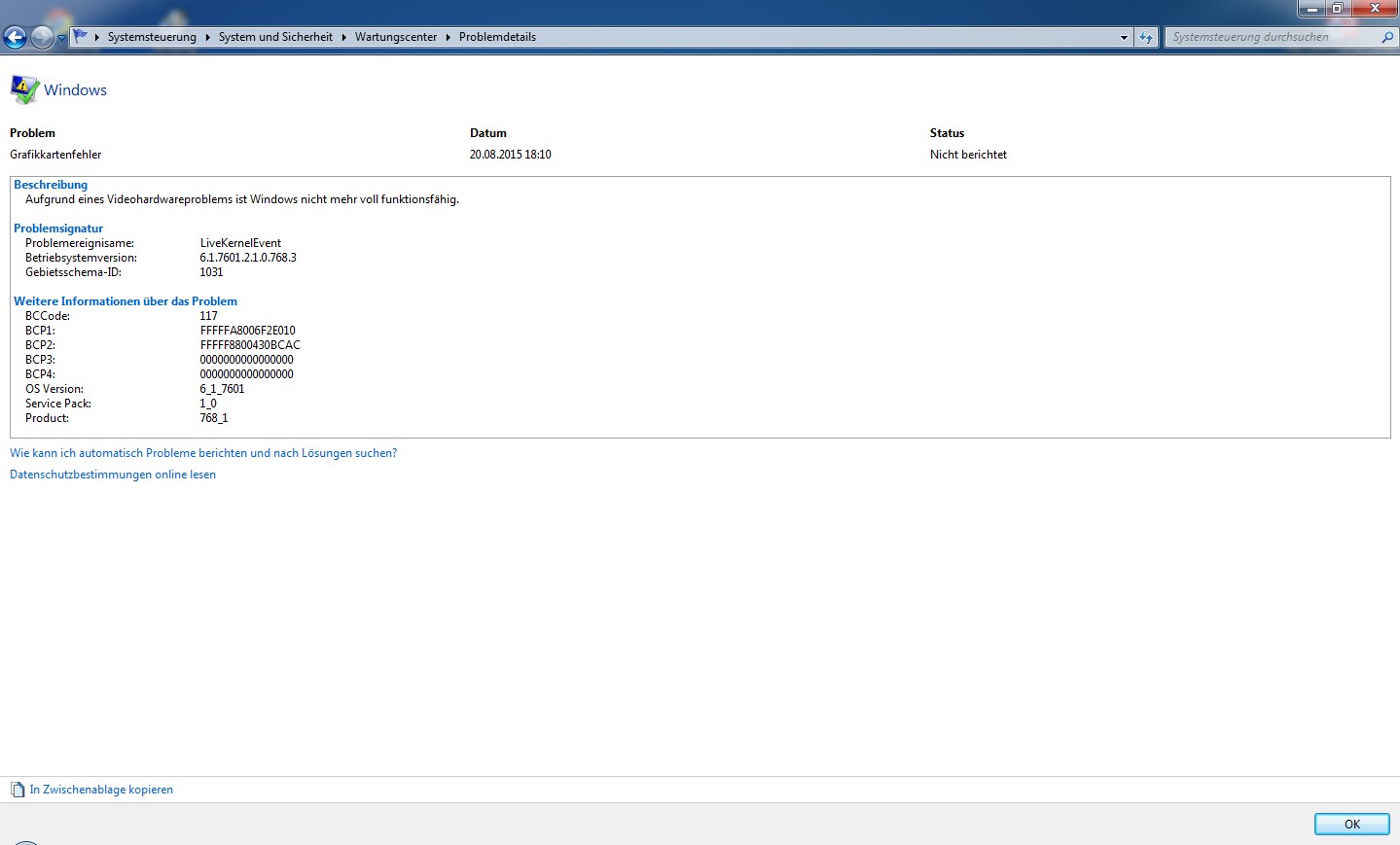Screen dimensions: 1400x845
Task: Expand arrow after System und Sicherheit
Action: tap(343, 37)
